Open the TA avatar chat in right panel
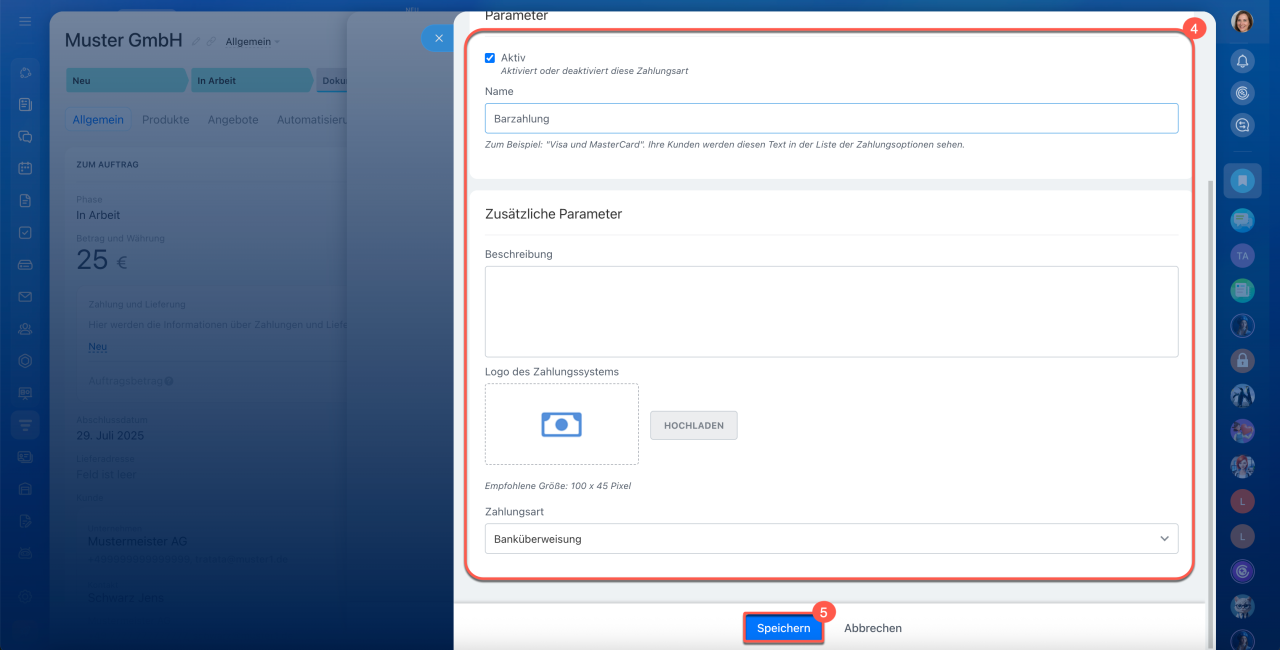This screenshot has width=1280, height=650. coord(1242,256)
